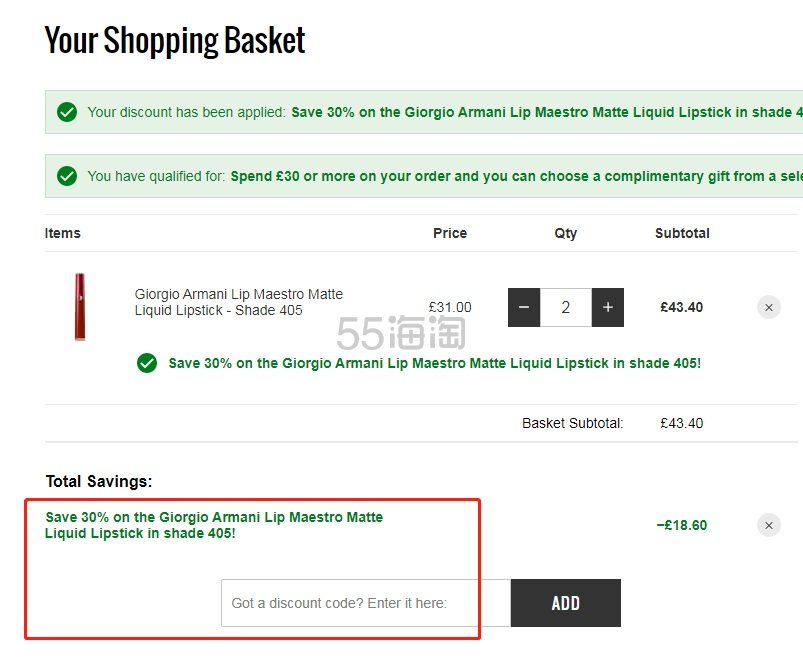Open the Save 30% discount banner text
The image size is (803, 665).
(547, 112)
